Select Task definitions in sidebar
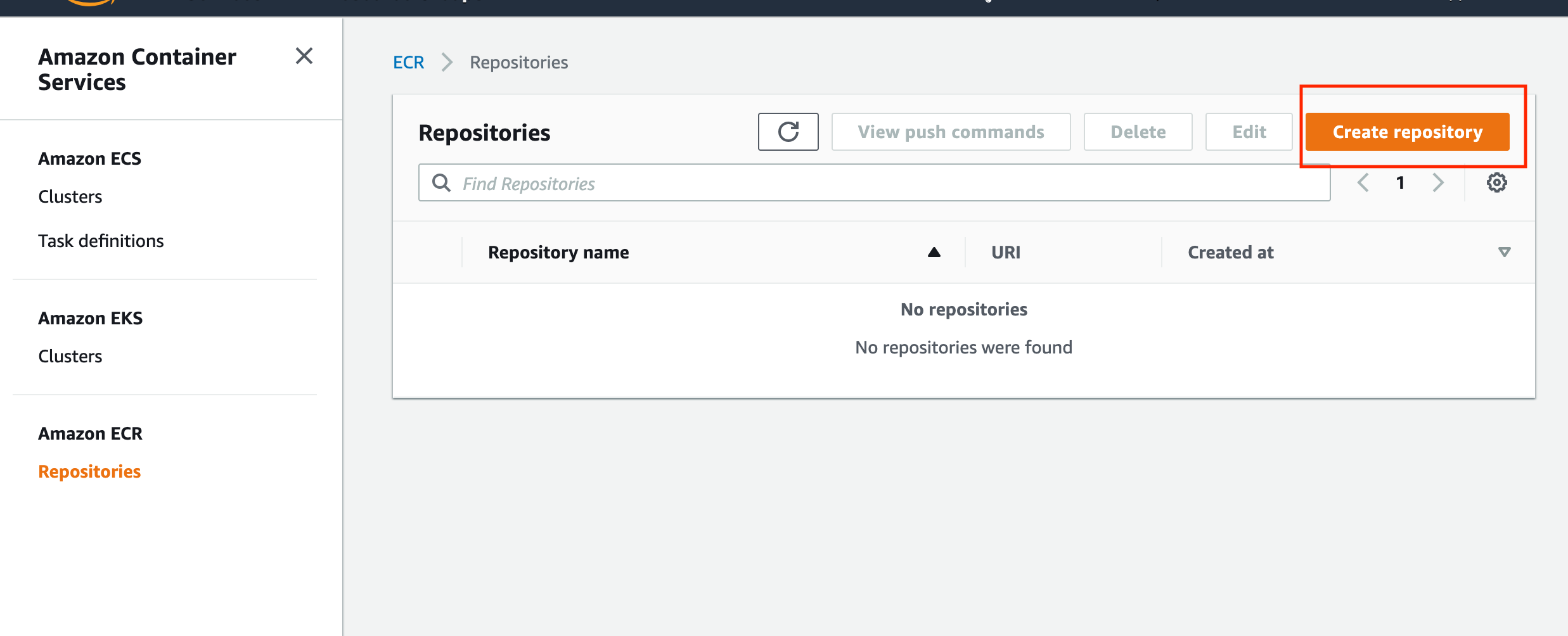The image size is (1568, 636). click(101, 241)
